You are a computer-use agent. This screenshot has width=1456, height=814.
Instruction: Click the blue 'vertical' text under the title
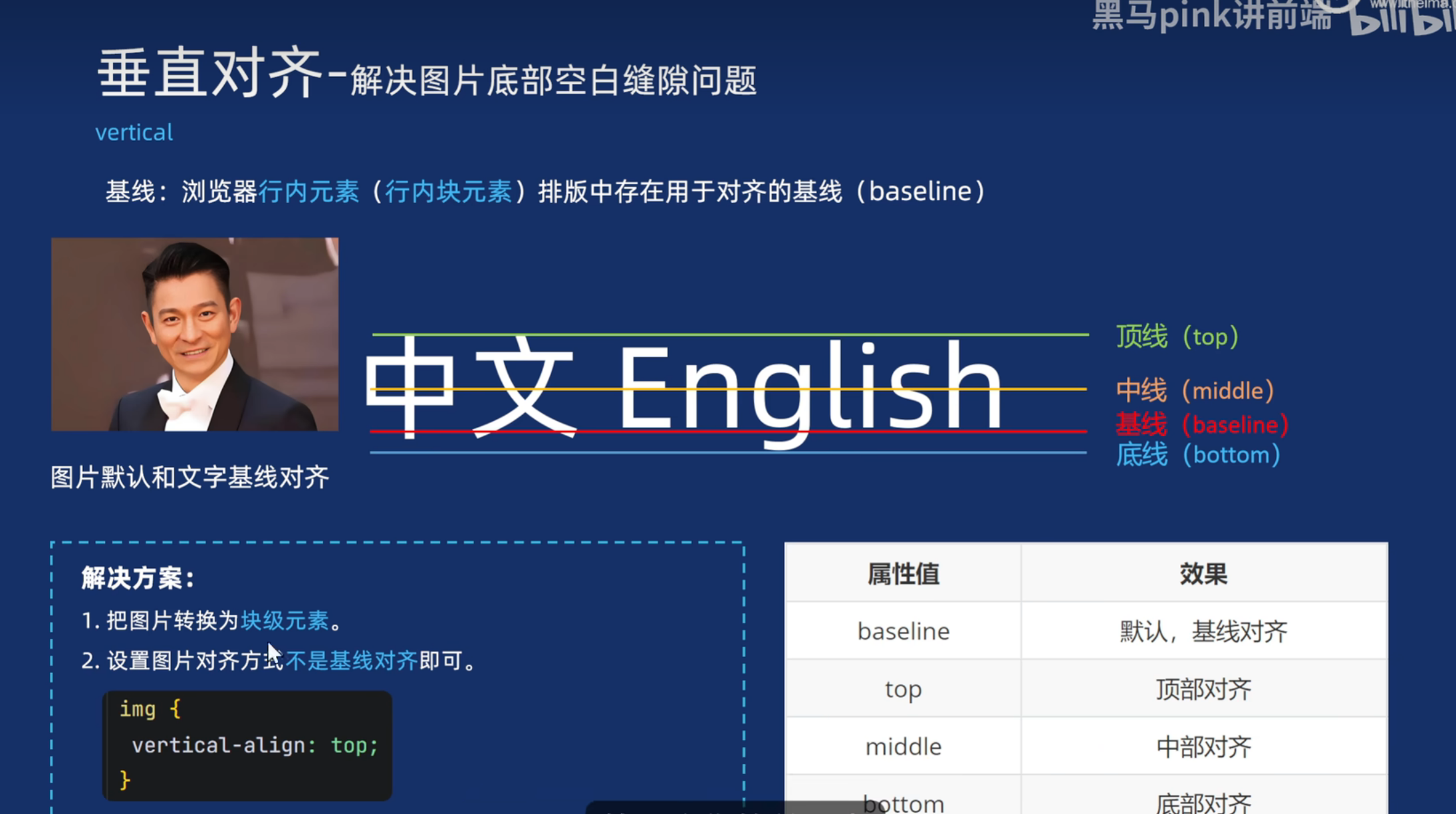pyautogui.click(x=134, y=132)
